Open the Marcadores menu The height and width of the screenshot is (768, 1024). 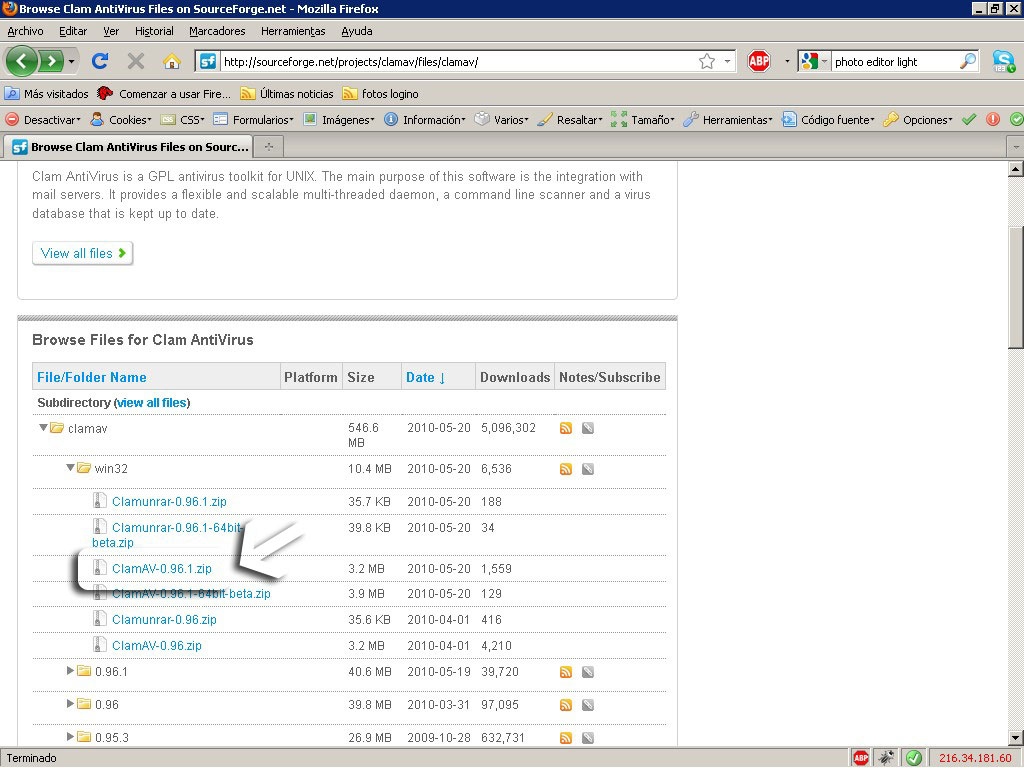coord(217,31)
